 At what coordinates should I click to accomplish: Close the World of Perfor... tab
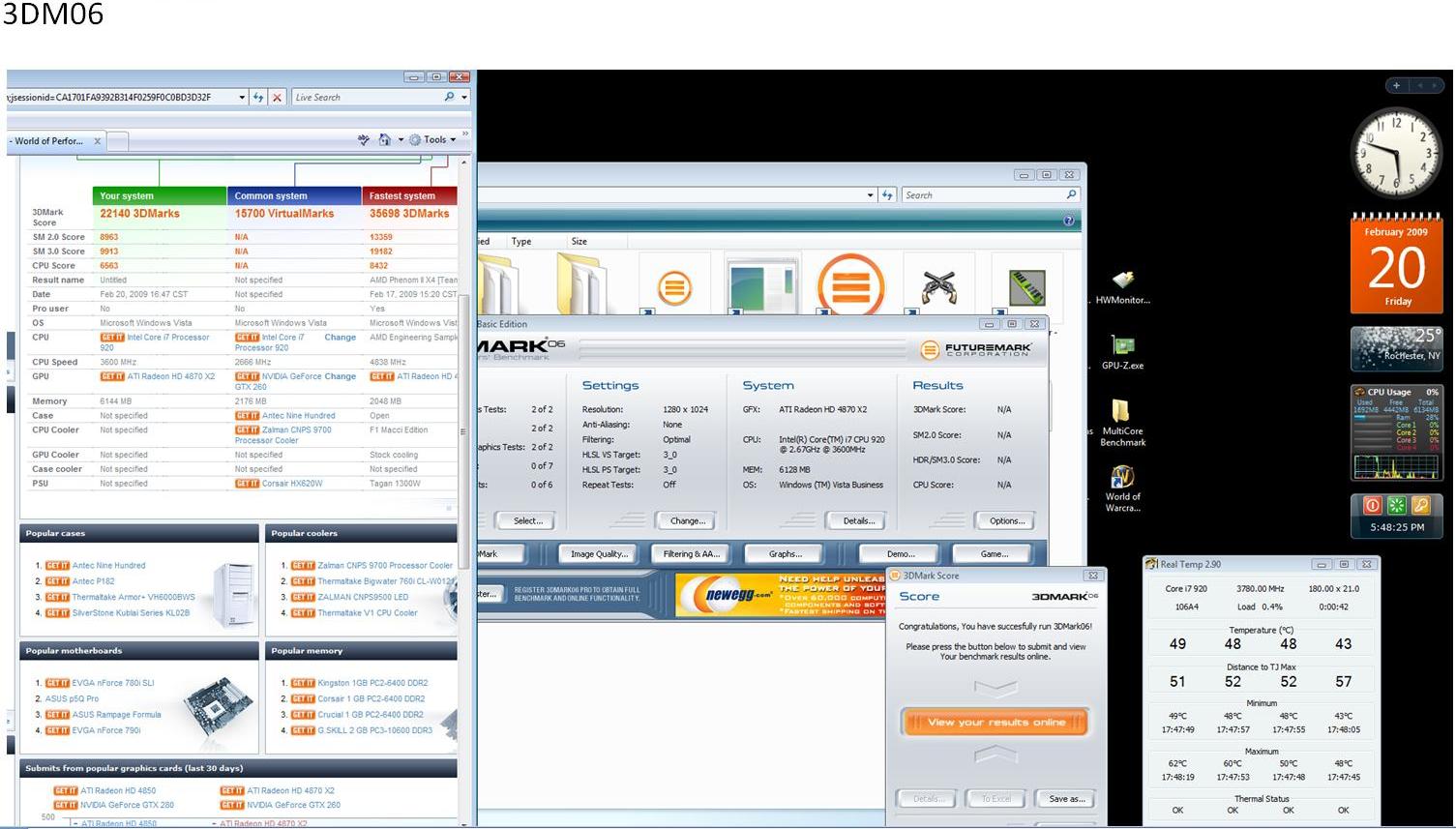click(97, 141)
